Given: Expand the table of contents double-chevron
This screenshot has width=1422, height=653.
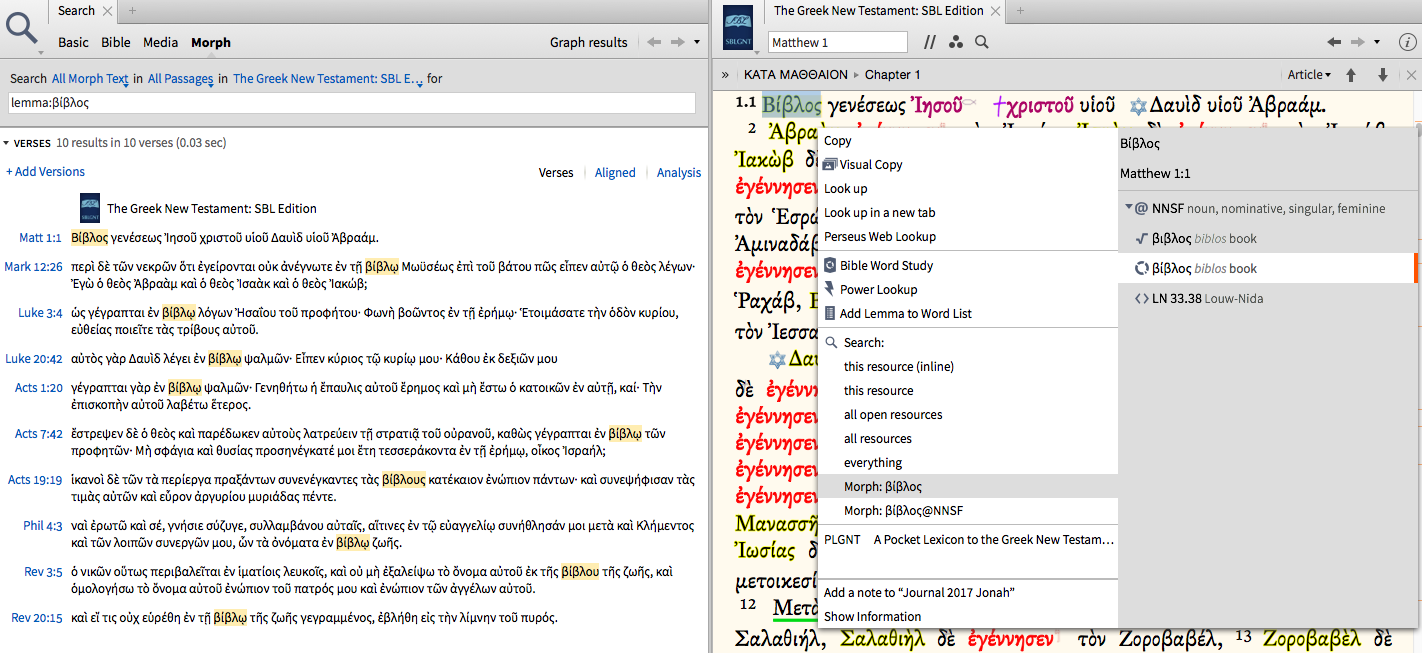Looking at the screenshot, I should pyautogui.click(x=725, y=75).
